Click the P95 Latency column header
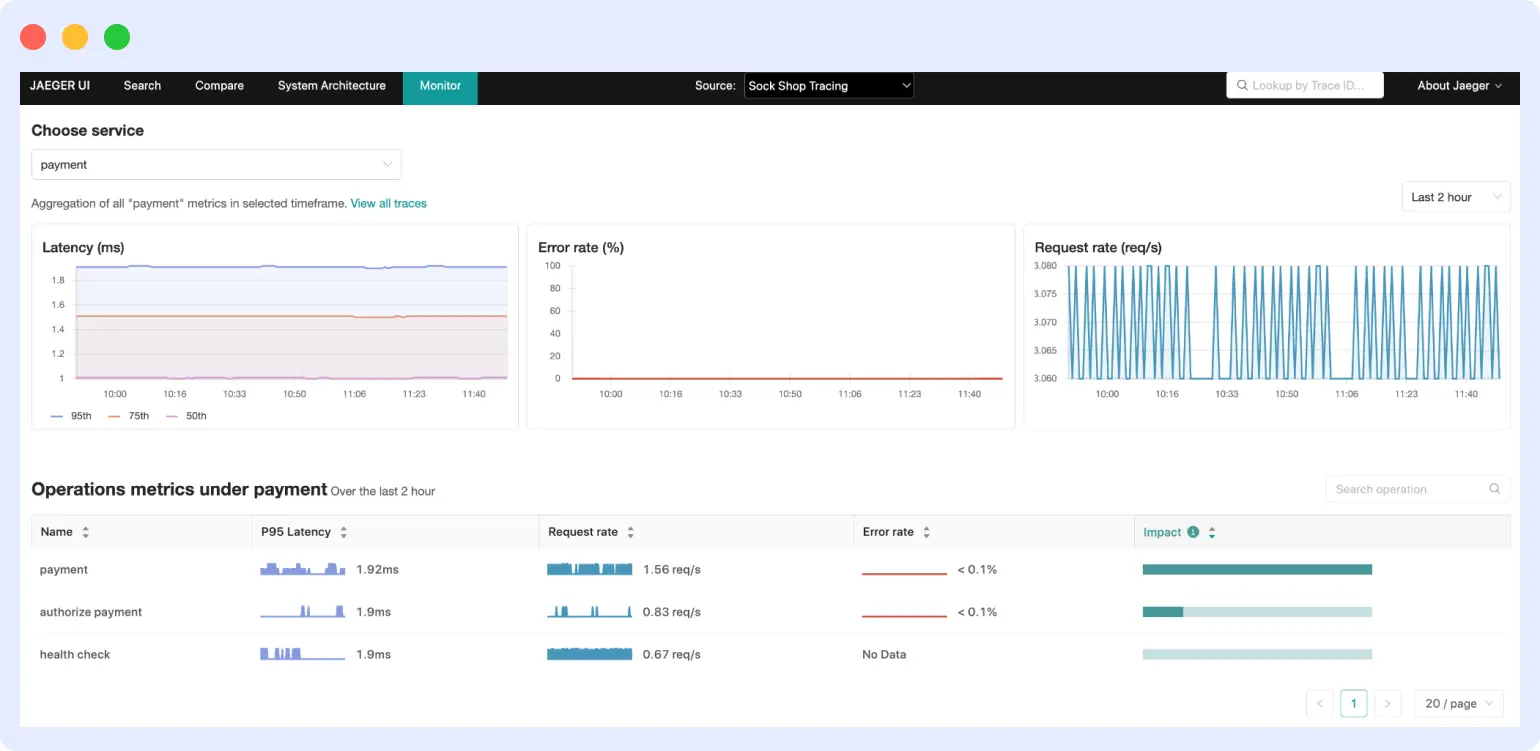Viewport: 1540px width, 751px height. point(395,533)
